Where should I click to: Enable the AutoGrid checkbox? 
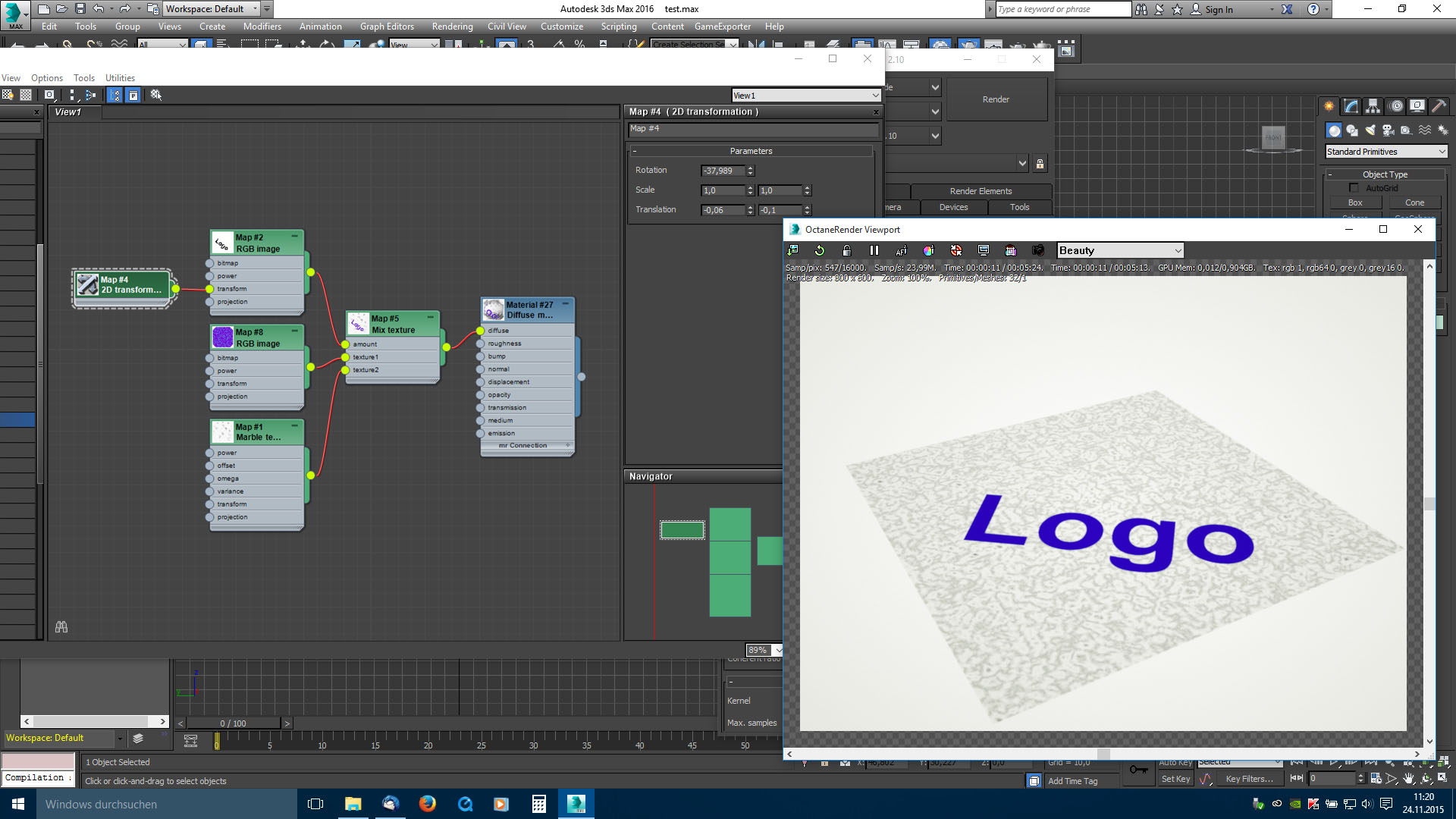(x=1354, y=188)
